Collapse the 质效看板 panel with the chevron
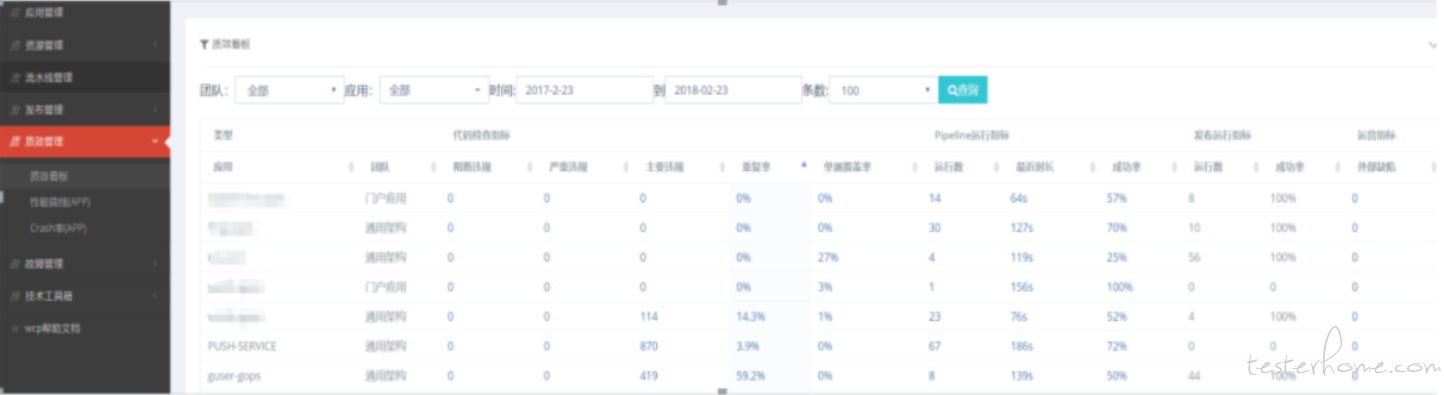This screenshot has width=1444, height=395. click(x=1433, y=45)
